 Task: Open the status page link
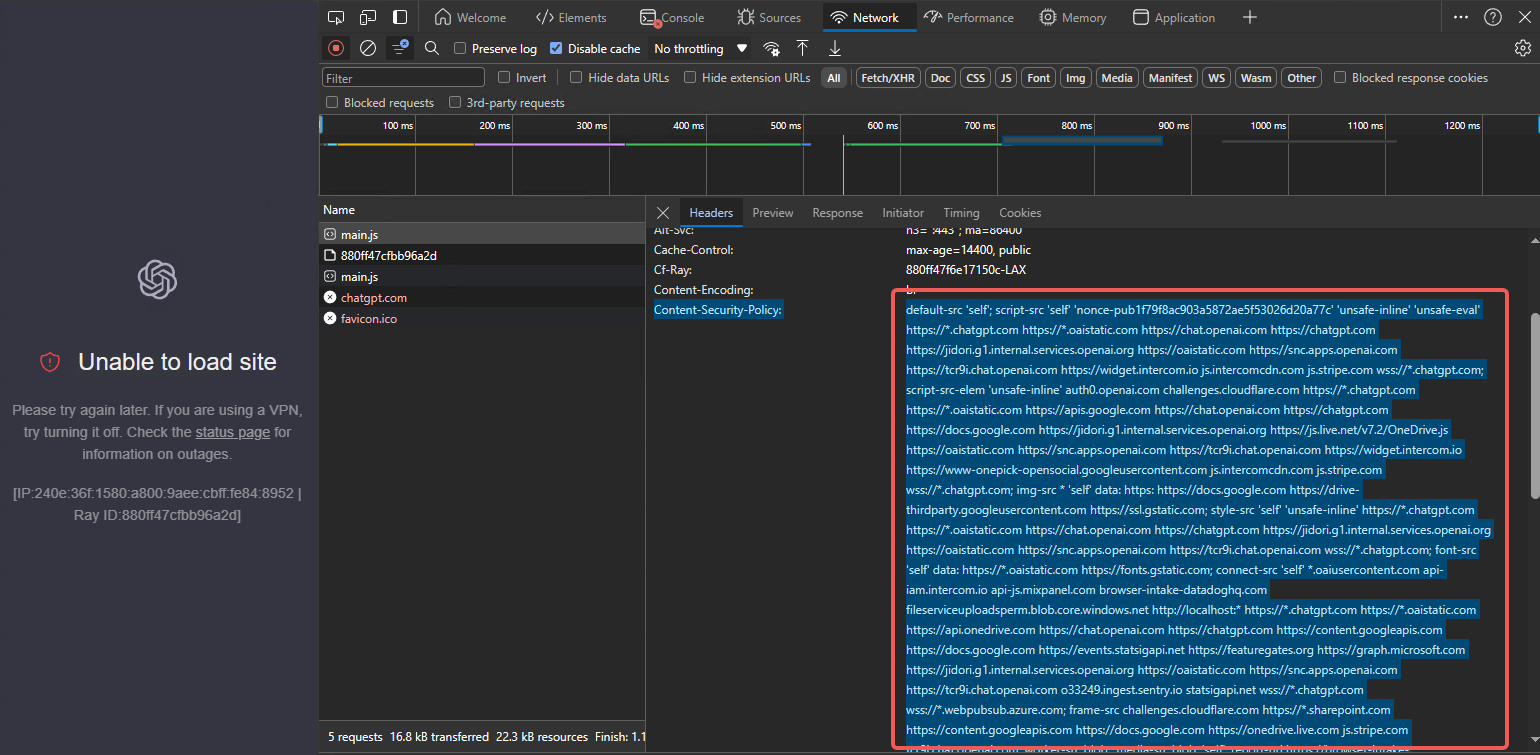232,432
